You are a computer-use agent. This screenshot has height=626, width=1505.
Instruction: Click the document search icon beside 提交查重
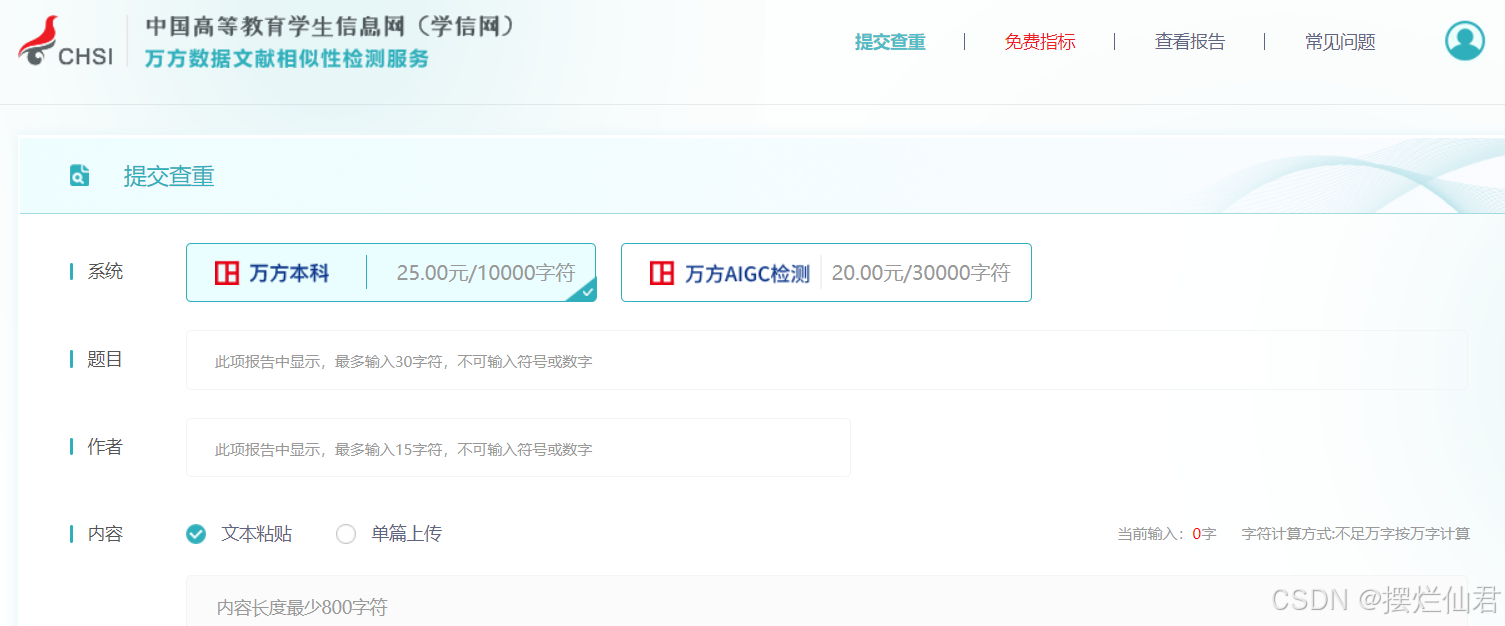point(79,176)
